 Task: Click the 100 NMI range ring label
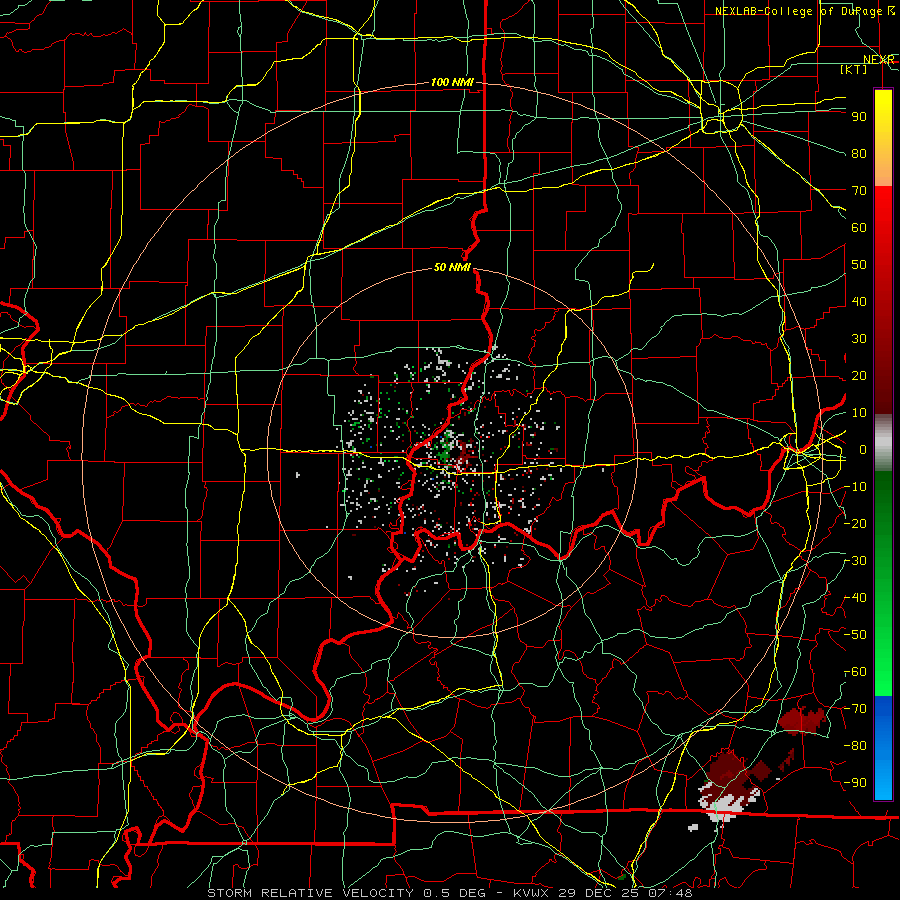[x=452, y=83]
